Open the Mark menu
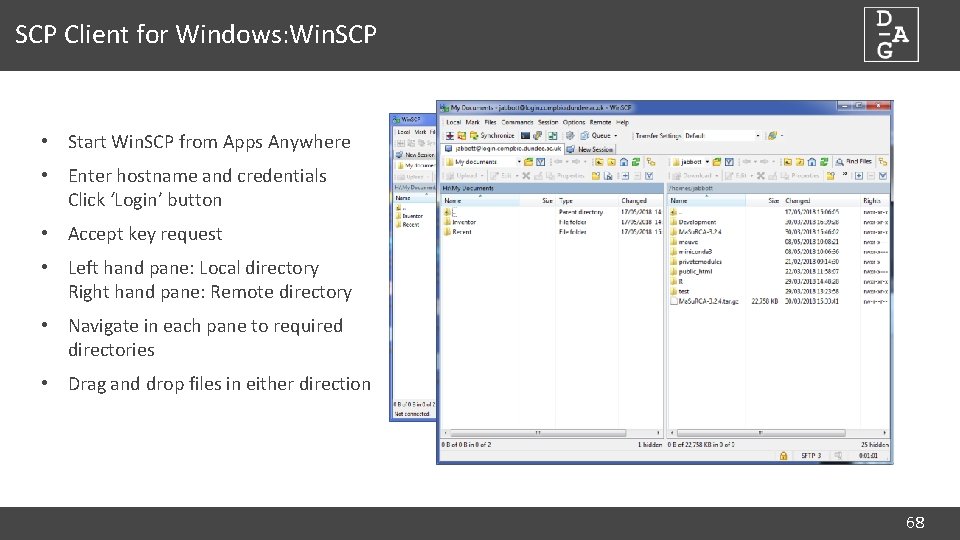This screenshot has width=960, height=540. point(472,122)
